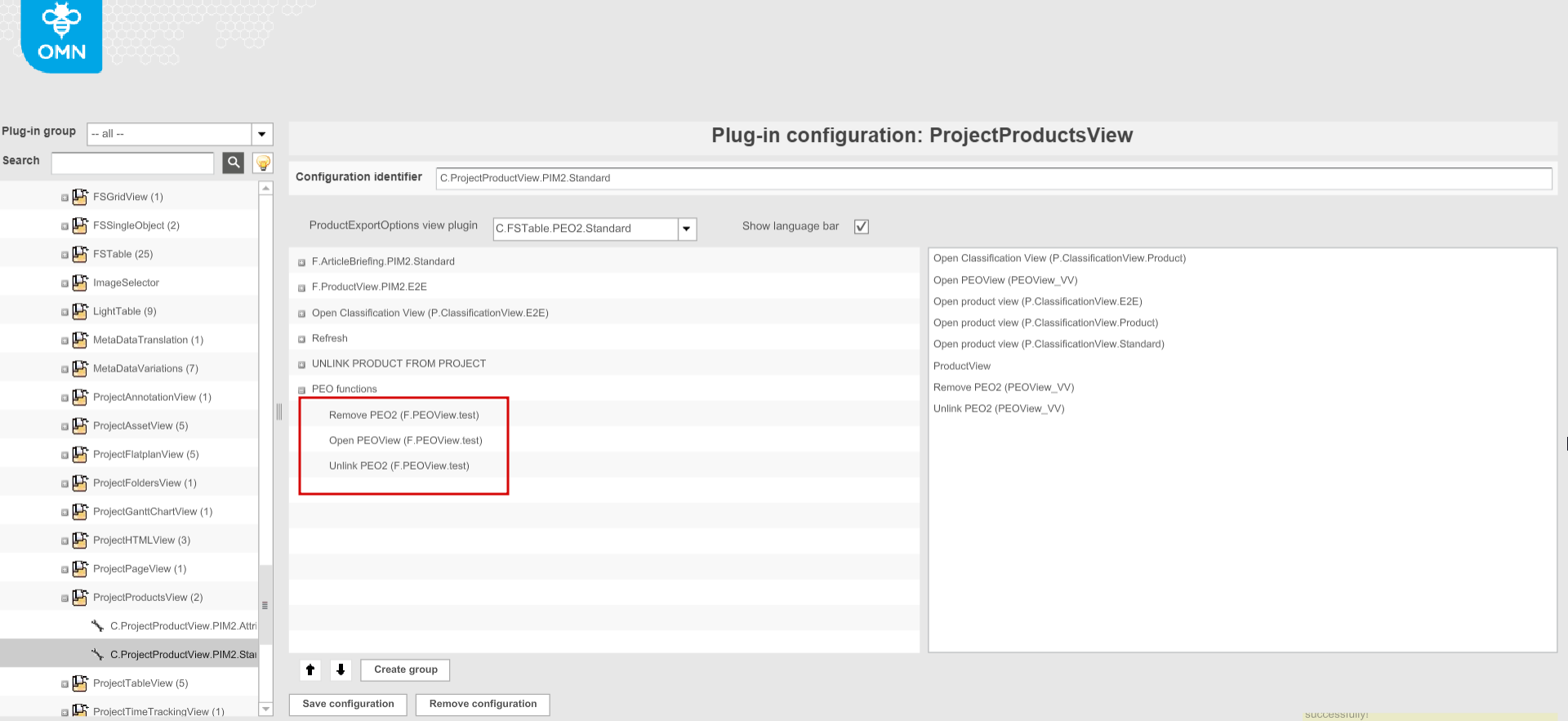Open ProjectGanttChartView (1) tree item
Screen dimensions: 1568x721
(153, 511)
